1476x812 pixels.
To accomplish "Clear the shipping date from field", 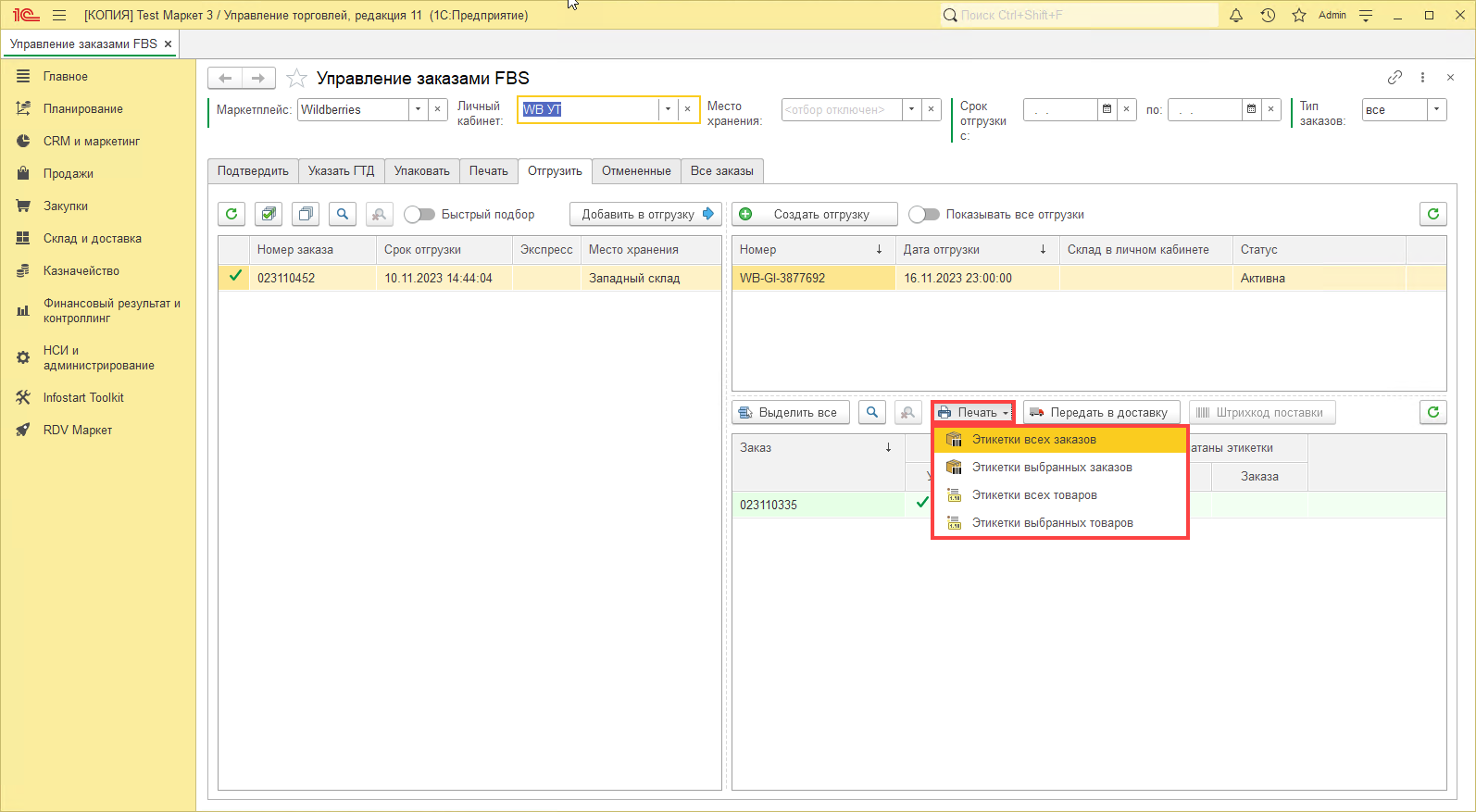I will (1126, 109).
